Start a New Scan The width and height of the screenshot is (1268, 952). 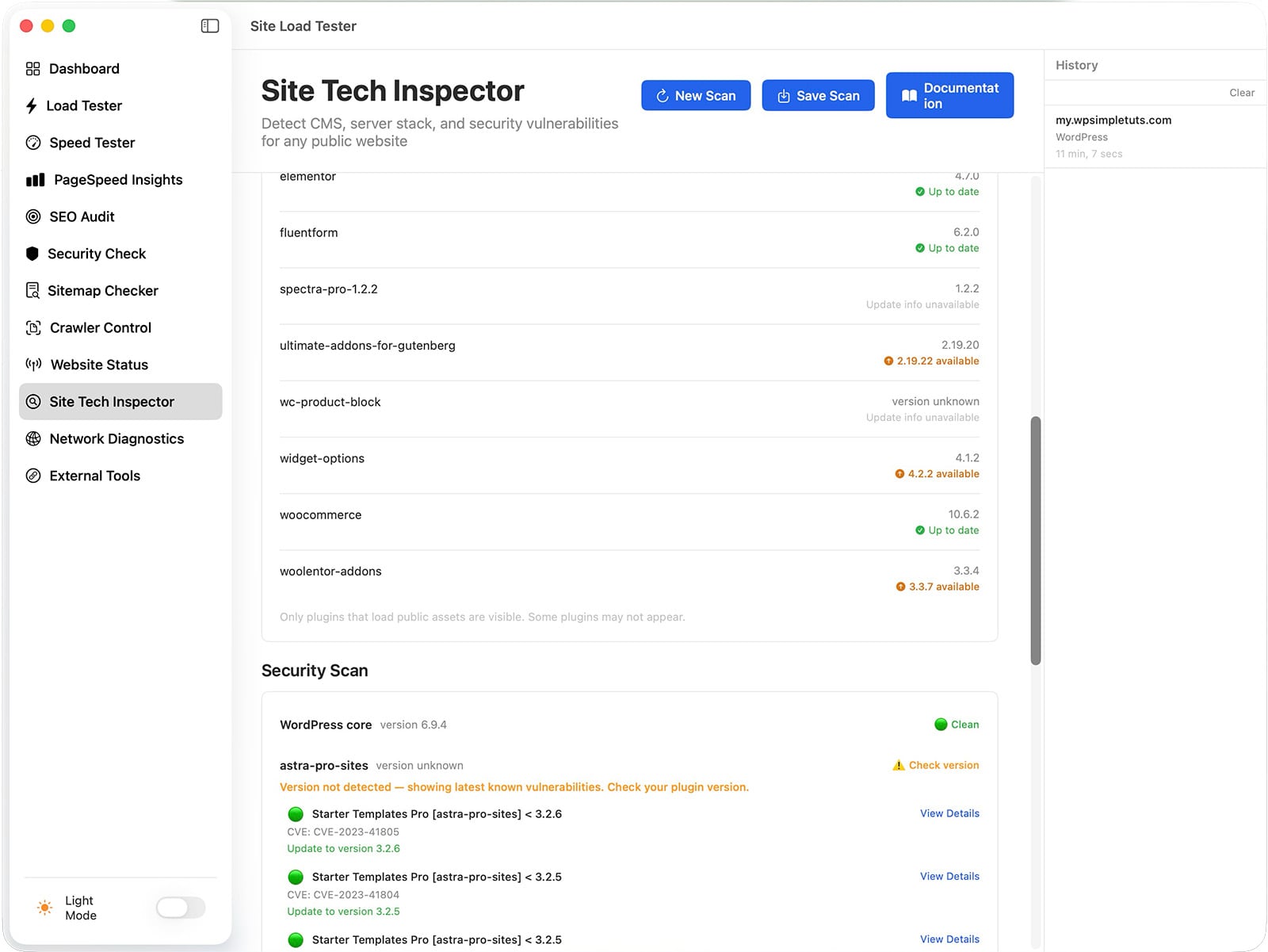pos(695,95)
